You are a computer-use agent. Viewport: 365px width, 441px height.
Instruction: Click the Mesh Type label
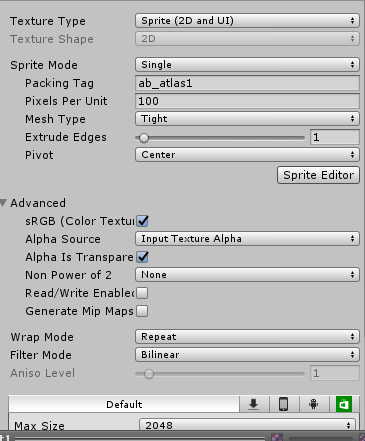(x=55, y=119)
